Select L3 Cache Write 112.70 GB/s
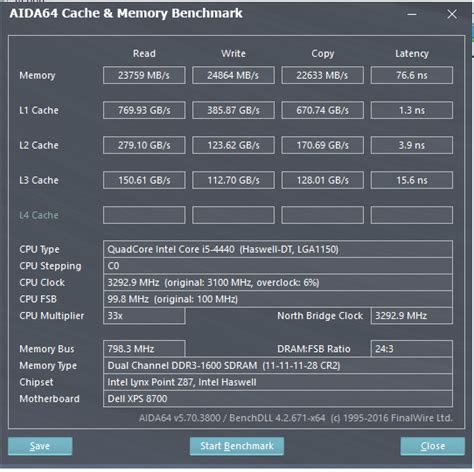Image resolution: width=474 pixels, height=472 pixels. click(233, 180)
